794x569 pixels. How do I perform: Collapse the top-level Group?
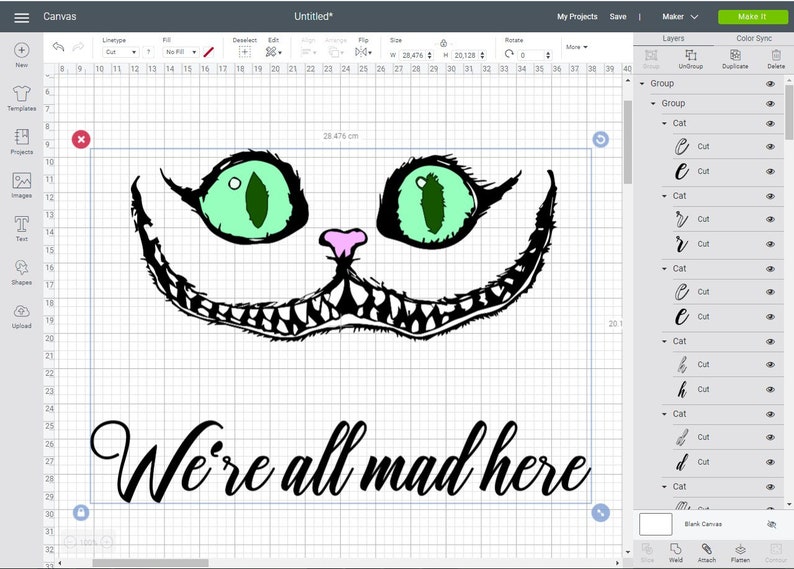(642, 84)
